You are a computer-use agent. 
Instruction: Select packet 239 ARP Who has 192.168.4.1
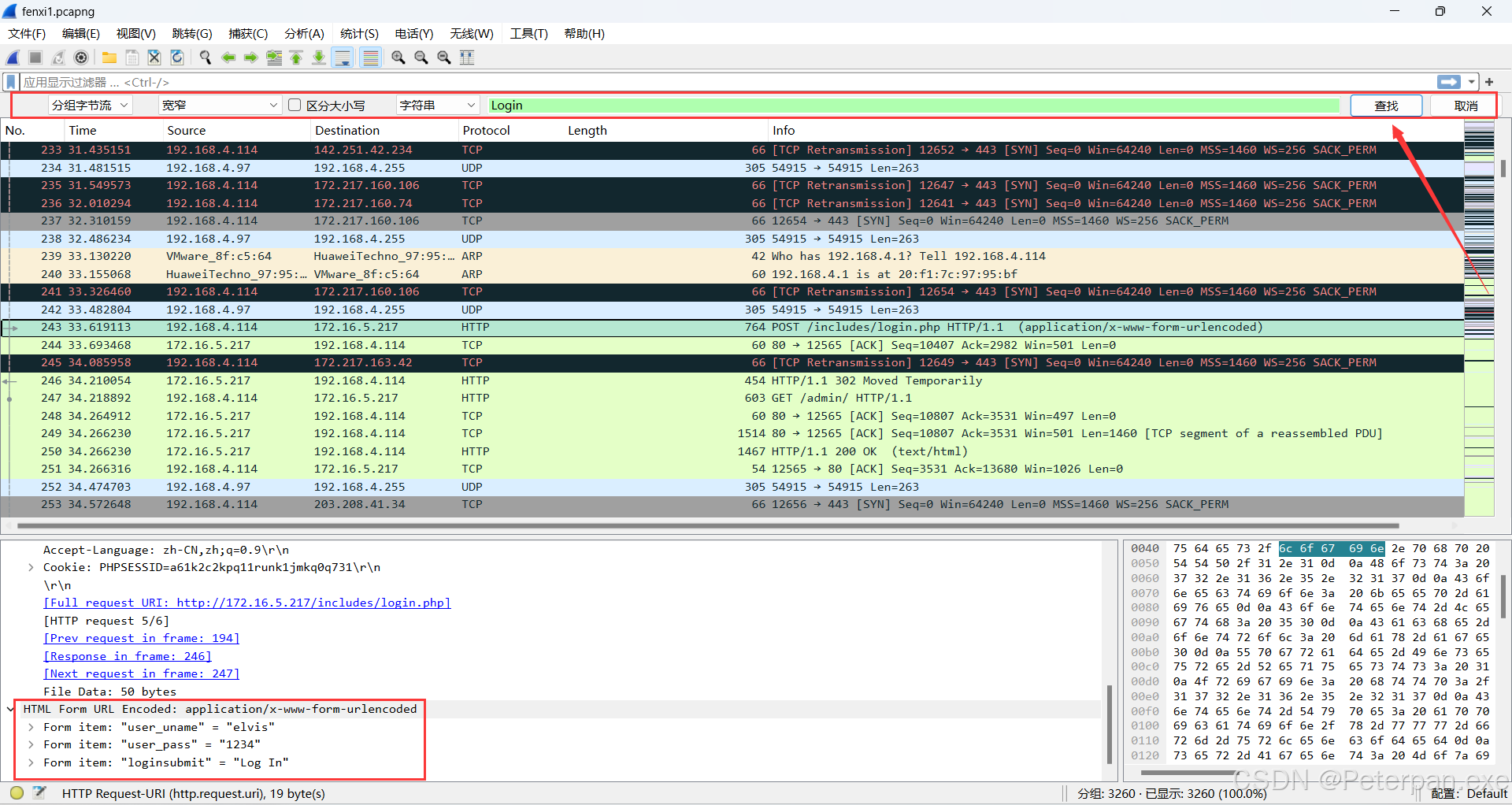tap(732, 256)
